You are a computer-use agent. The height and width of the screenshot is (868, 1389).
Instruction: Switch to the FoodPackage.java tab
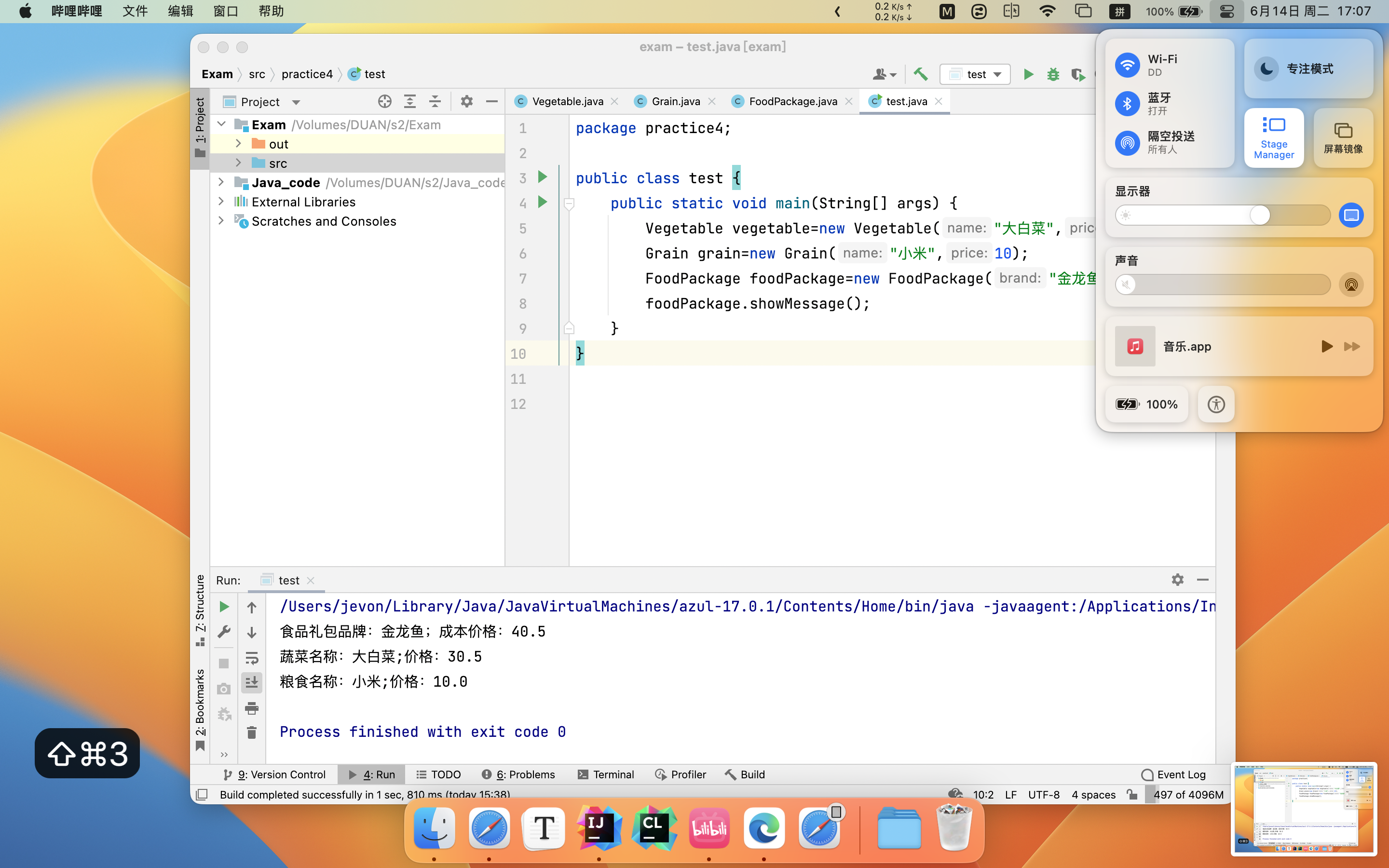tap(792, 102)
